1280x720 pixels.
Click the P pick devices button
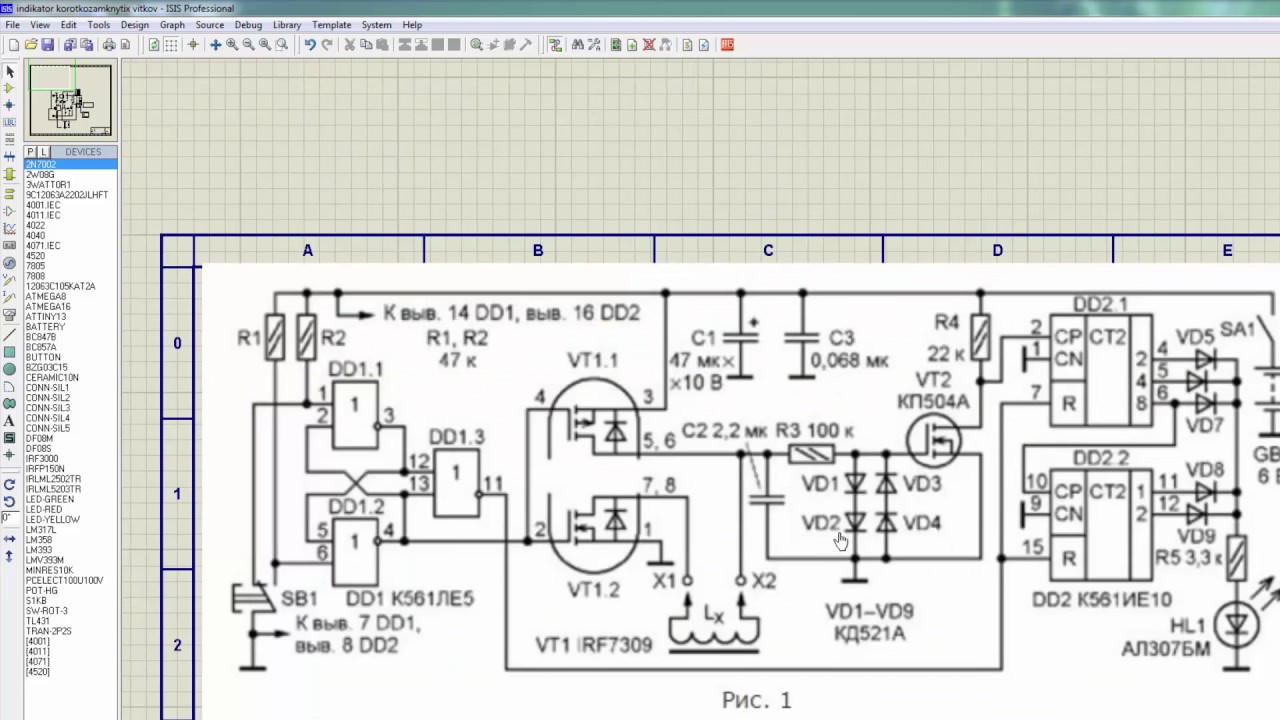click(31, 152)
